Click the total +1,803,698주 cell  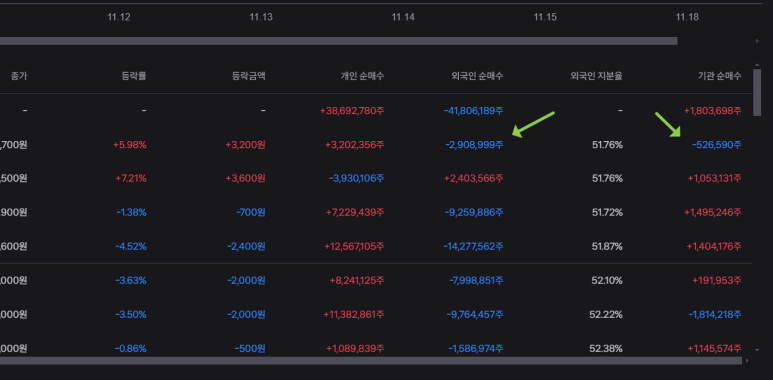pyautogui.click(x=712, y=110)
